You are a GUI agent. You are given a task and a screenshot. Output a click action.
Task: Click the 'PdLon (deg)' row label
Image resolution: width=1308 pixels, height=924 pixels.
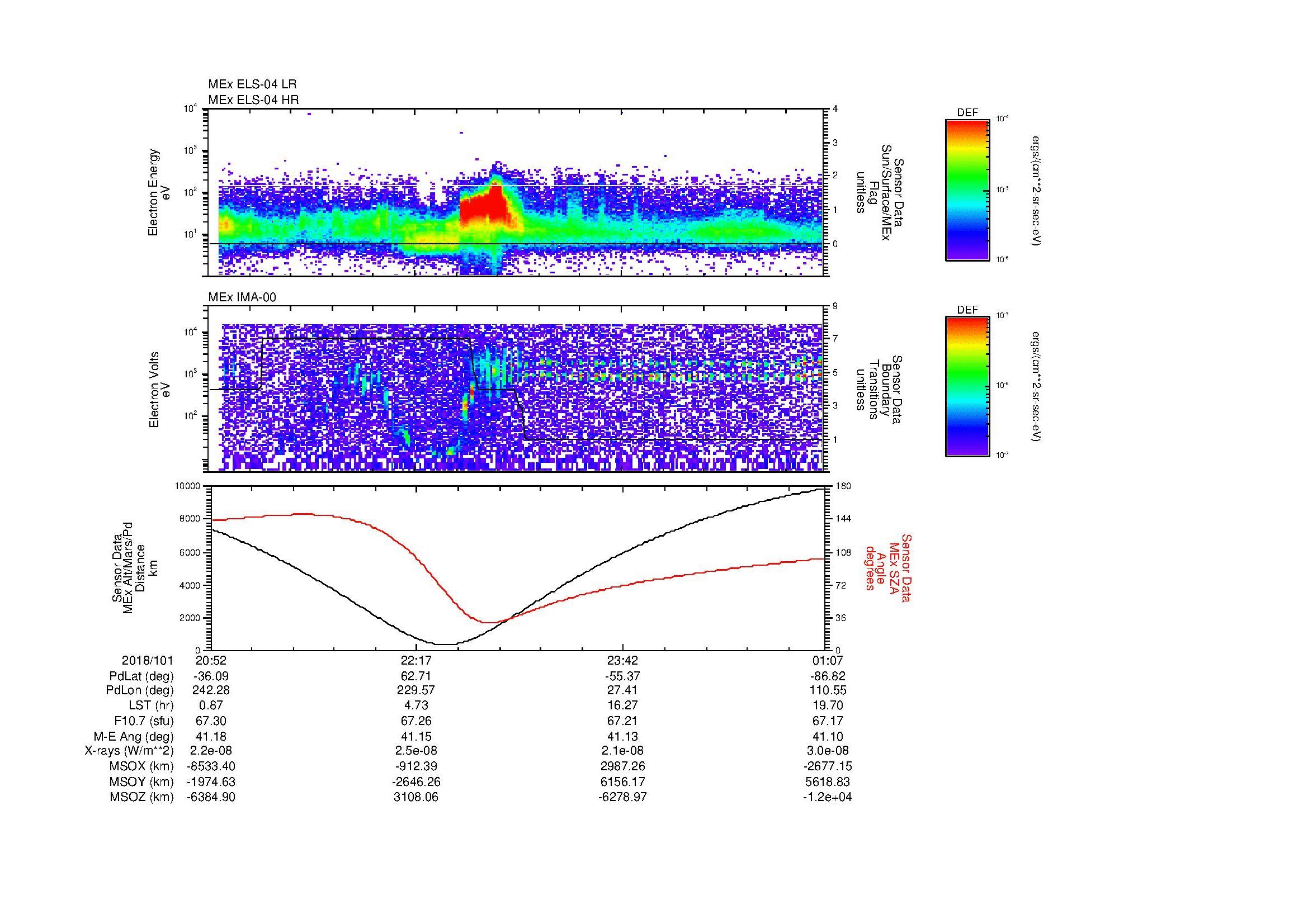pyautogui.click(x=140, y=690)
